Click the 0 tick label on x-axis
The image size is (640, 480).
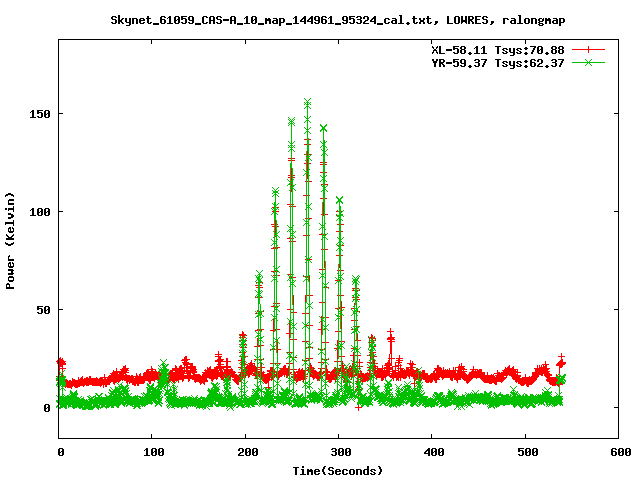[x=59, y=453]
